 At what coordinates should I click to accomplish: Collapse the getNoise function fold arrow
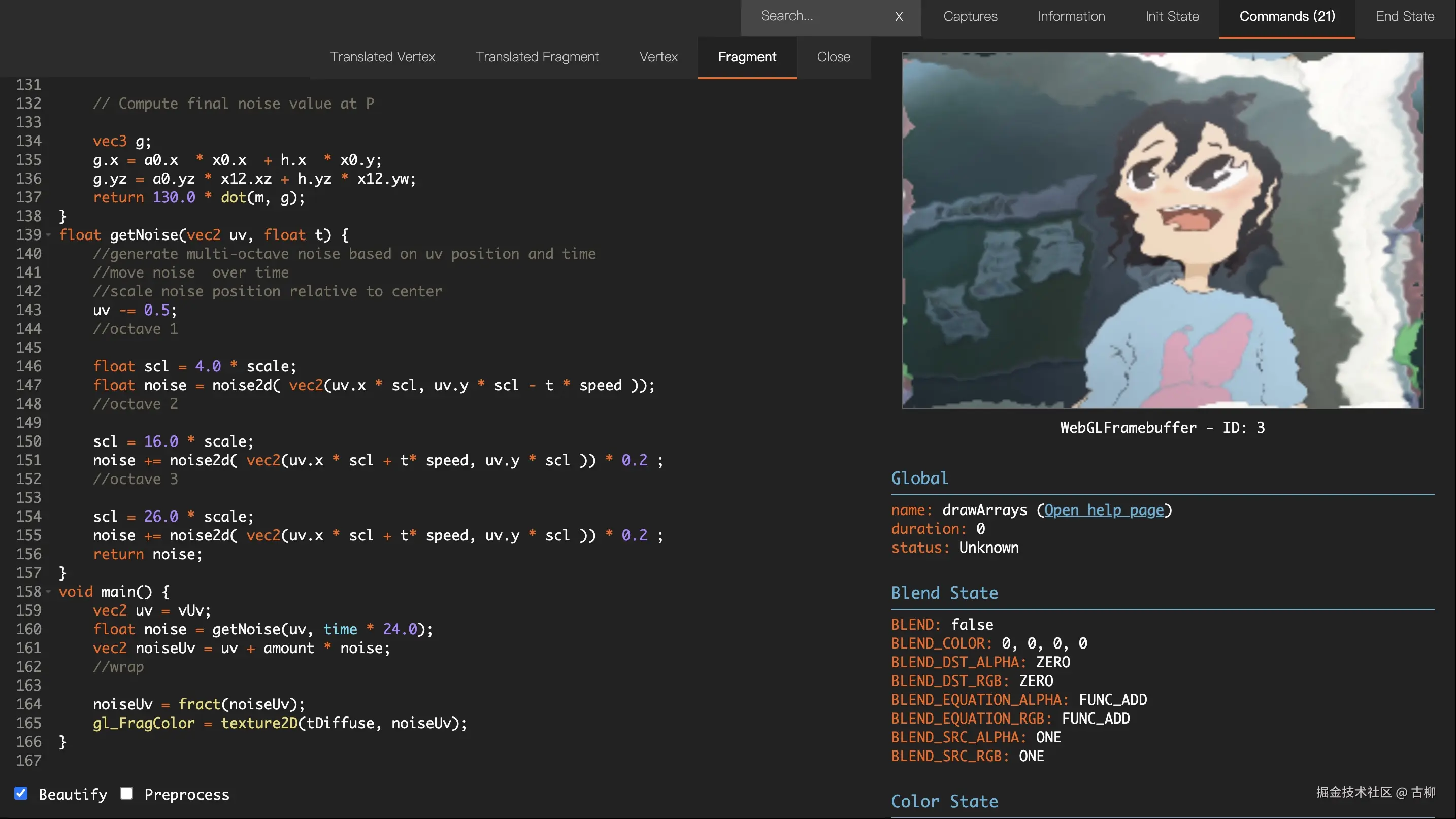click(49, 235)
